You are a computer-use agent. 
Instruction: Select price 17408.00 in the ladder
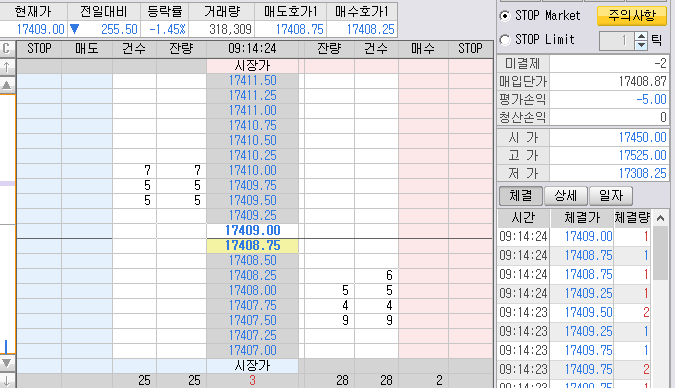pos(252,291)
